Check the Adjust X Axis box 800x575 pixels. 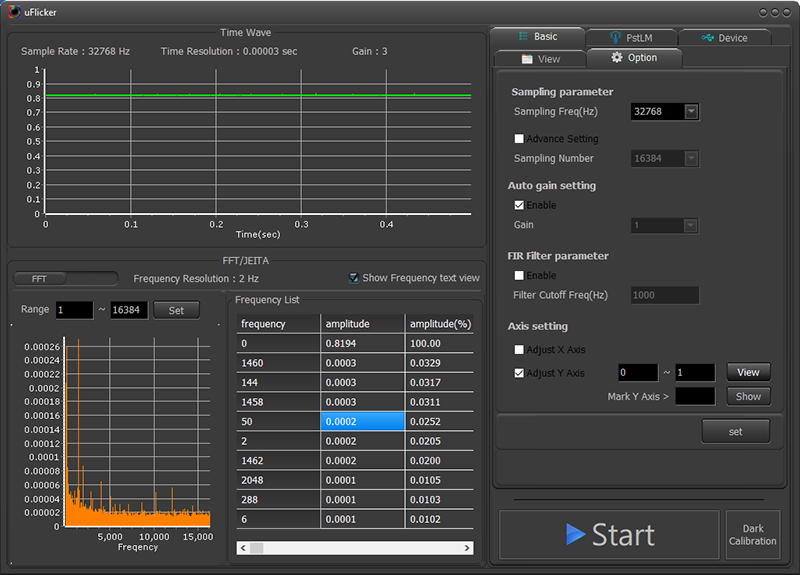click(x=519, y=350)
